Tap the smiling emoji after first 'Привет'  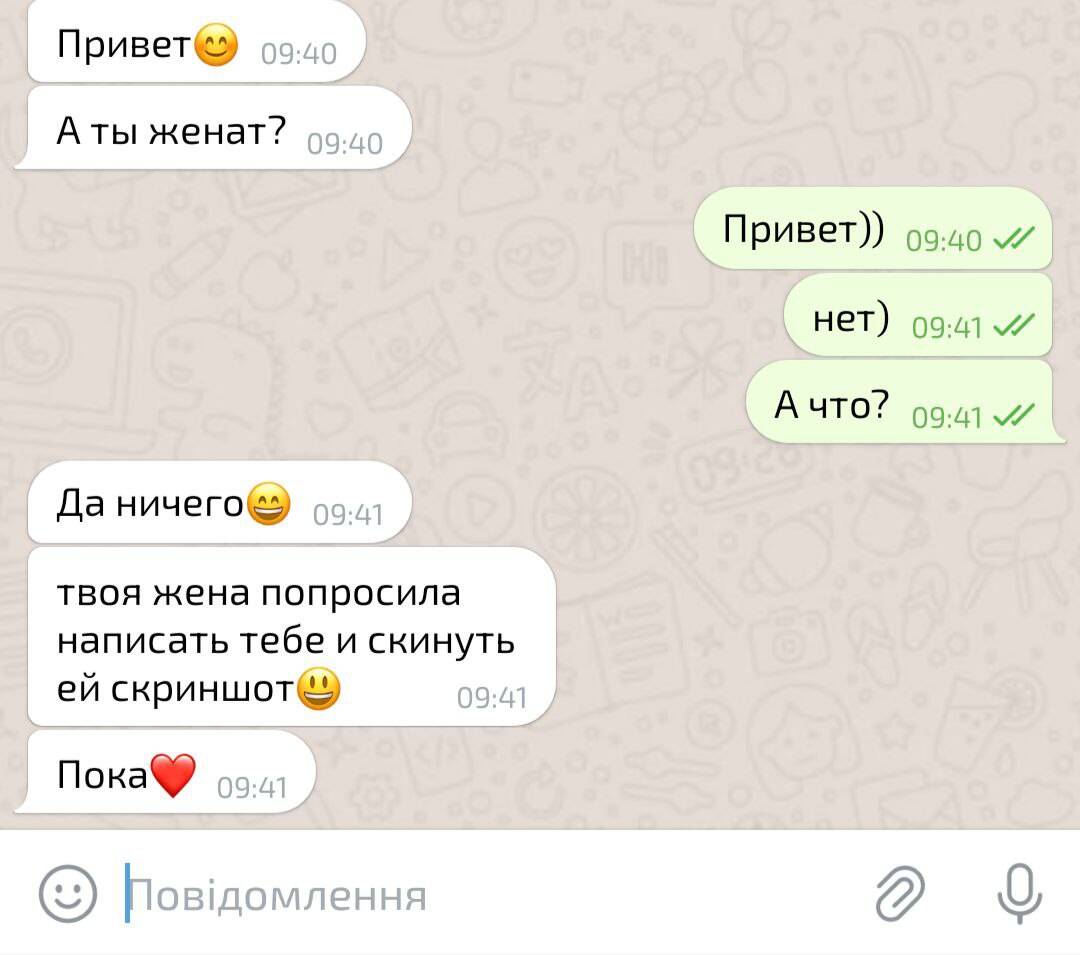(216, 45)
